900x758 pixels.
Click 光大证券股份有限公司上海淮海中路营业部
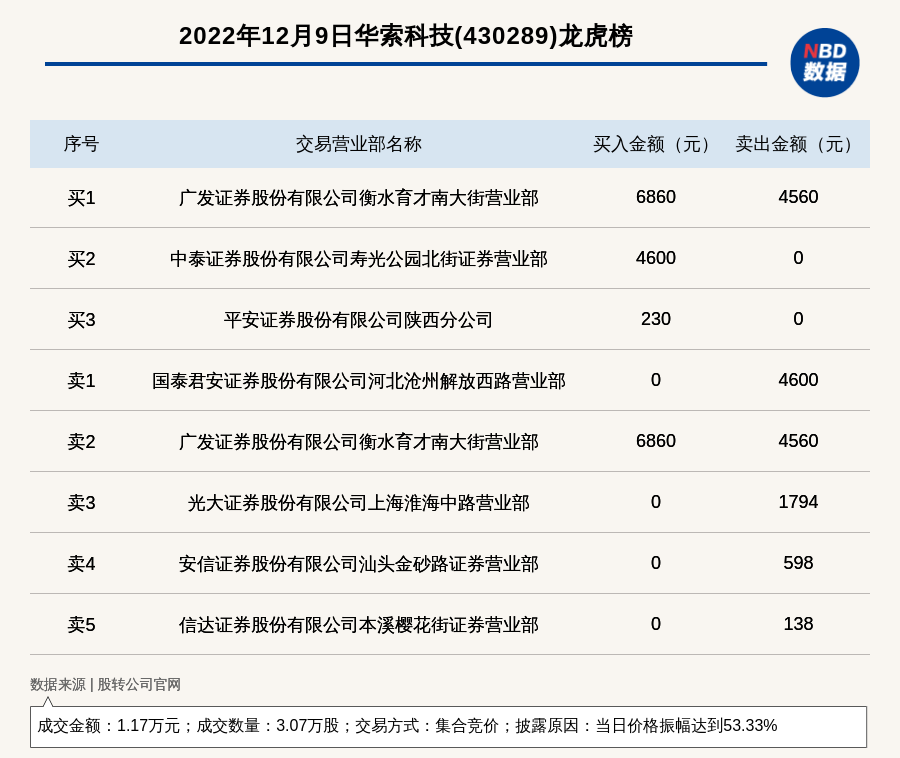pyautogui.click(x=359, y=503)
